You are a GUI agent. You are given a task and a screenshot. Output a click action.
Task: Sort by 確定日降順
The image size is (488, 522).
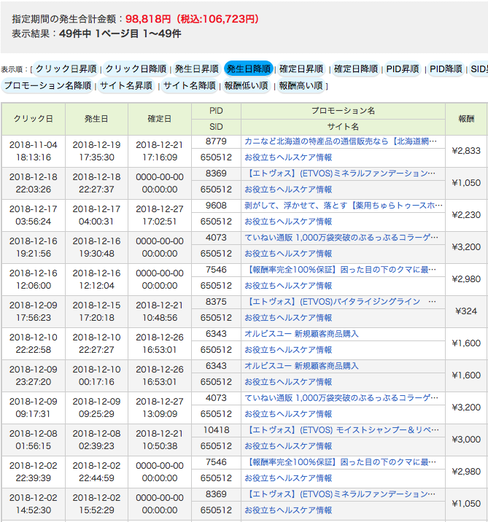[x=356, y=69]
